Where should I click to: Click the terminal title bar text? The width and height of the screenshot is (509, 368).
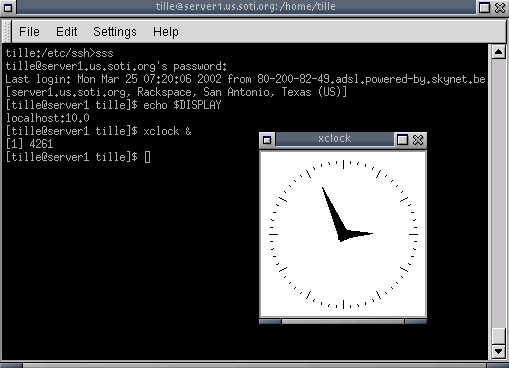tap(246, 7)
